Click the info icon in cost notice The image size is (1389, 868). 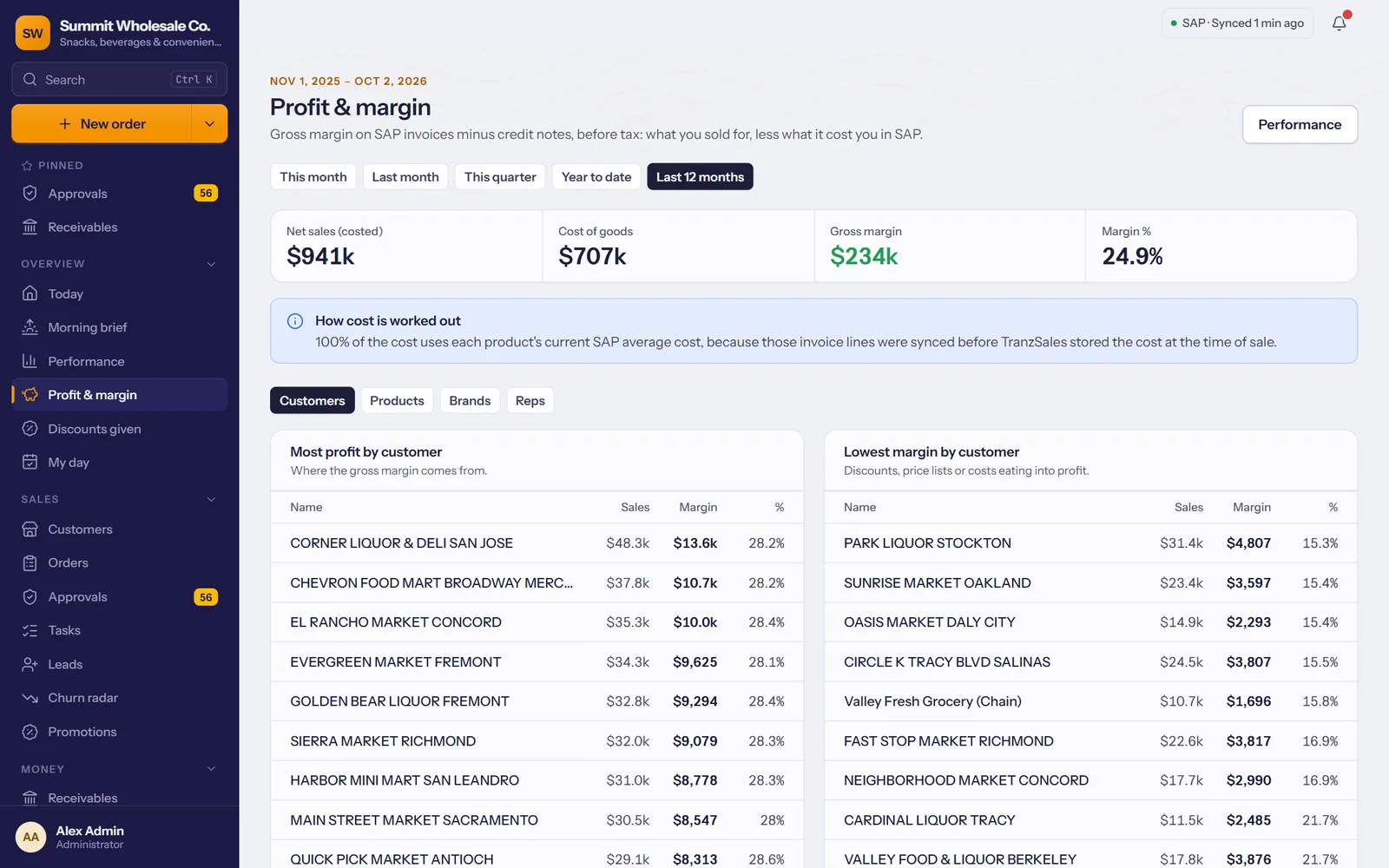tap(295, 321)
